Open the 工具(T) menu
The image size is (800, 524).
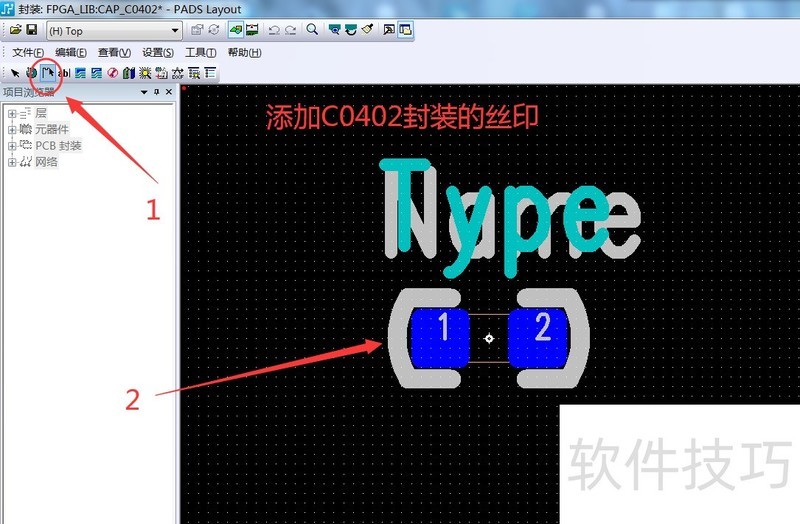[201, 52]
